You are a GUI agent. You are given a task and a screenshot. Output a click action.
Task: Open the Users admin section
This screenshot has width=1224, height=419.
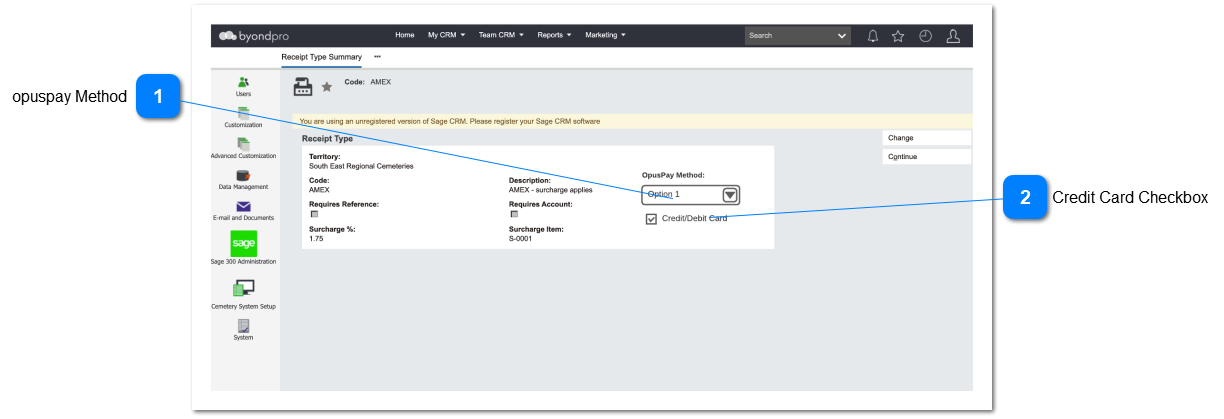click(243, 86)
